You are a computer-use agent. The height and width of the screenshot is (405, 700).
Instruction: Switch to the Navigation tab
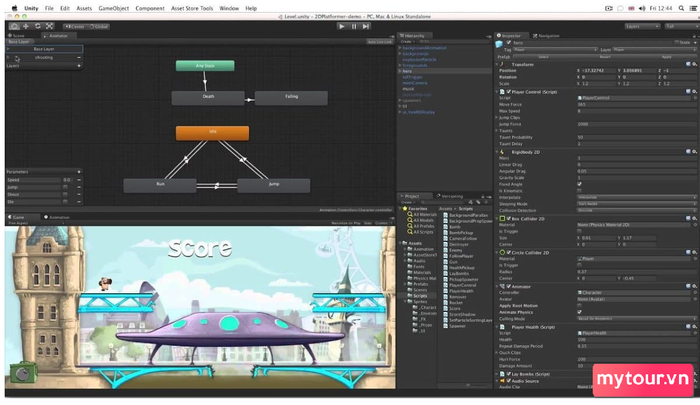point(546,36)
